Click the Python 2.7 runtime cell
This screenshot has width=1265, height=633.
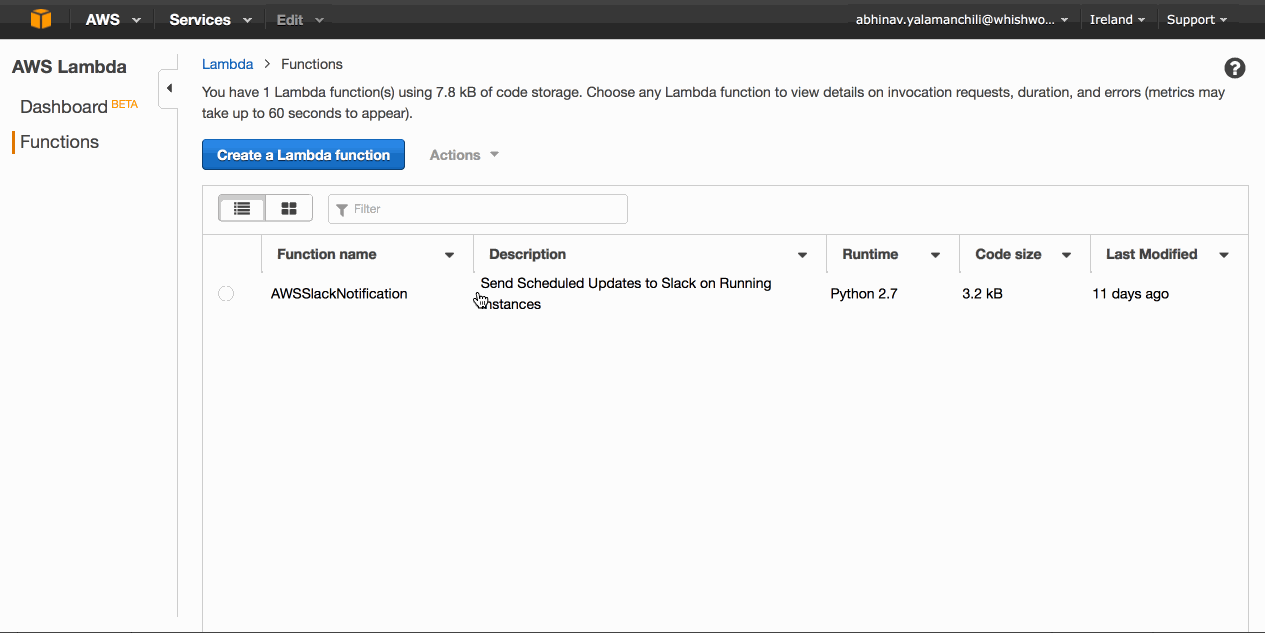[864, 294]
